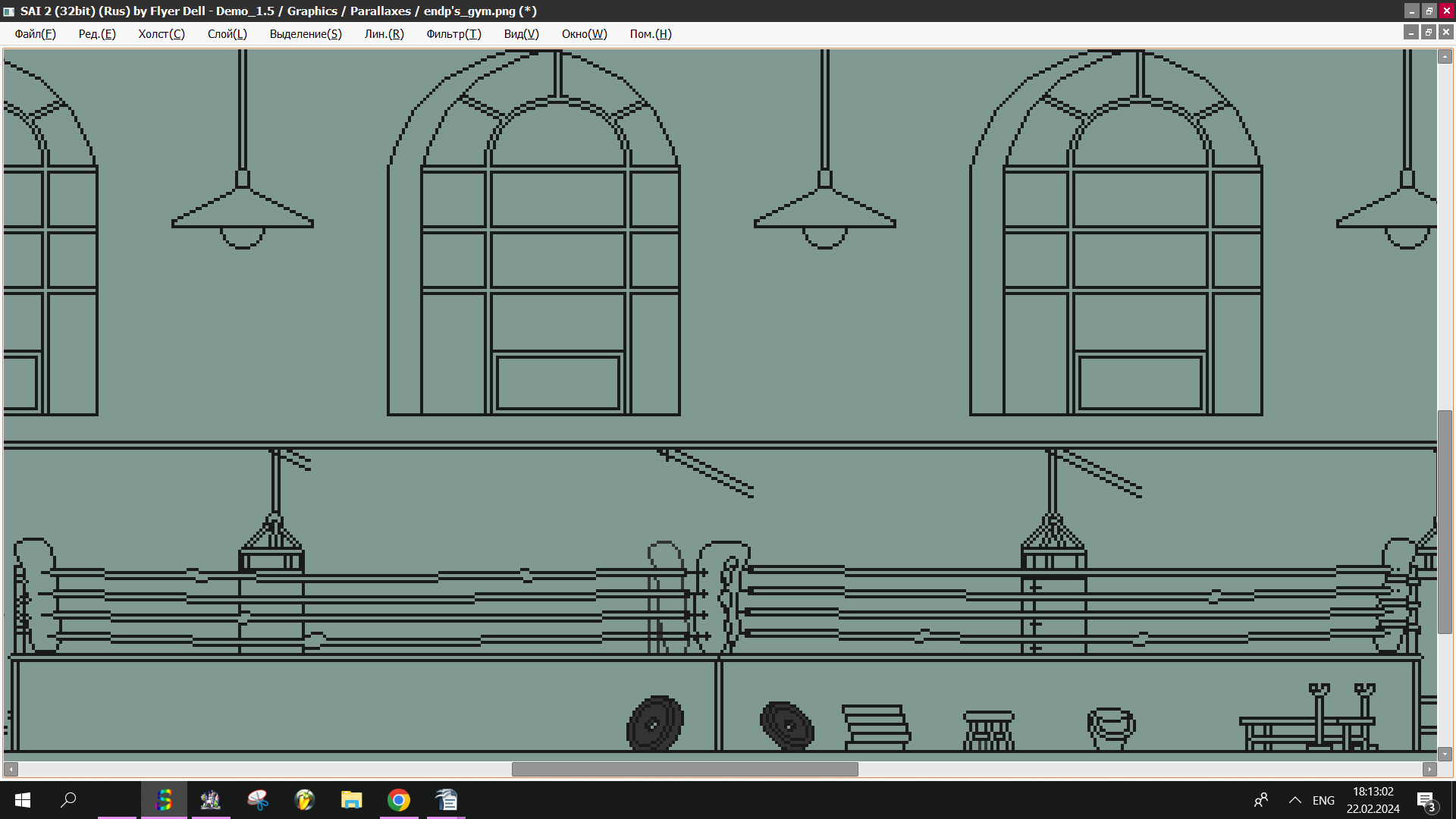Viewport: 1456px width, 819px height.
Task: Open File Explorer from the taskbar
Action: 351,800
